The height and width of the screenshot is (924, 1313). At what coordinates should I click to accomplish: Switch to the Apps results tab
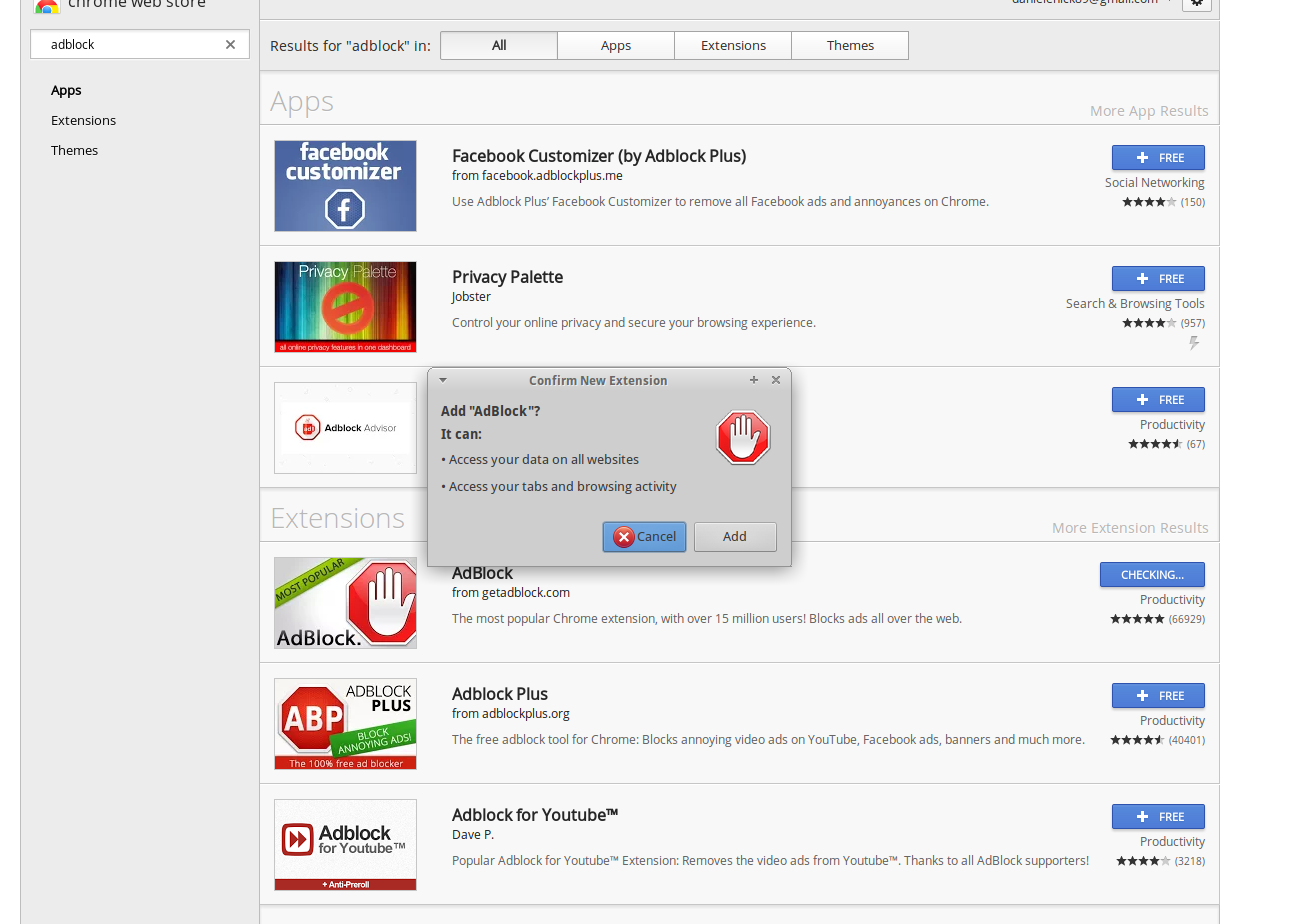tap(616, 46)
